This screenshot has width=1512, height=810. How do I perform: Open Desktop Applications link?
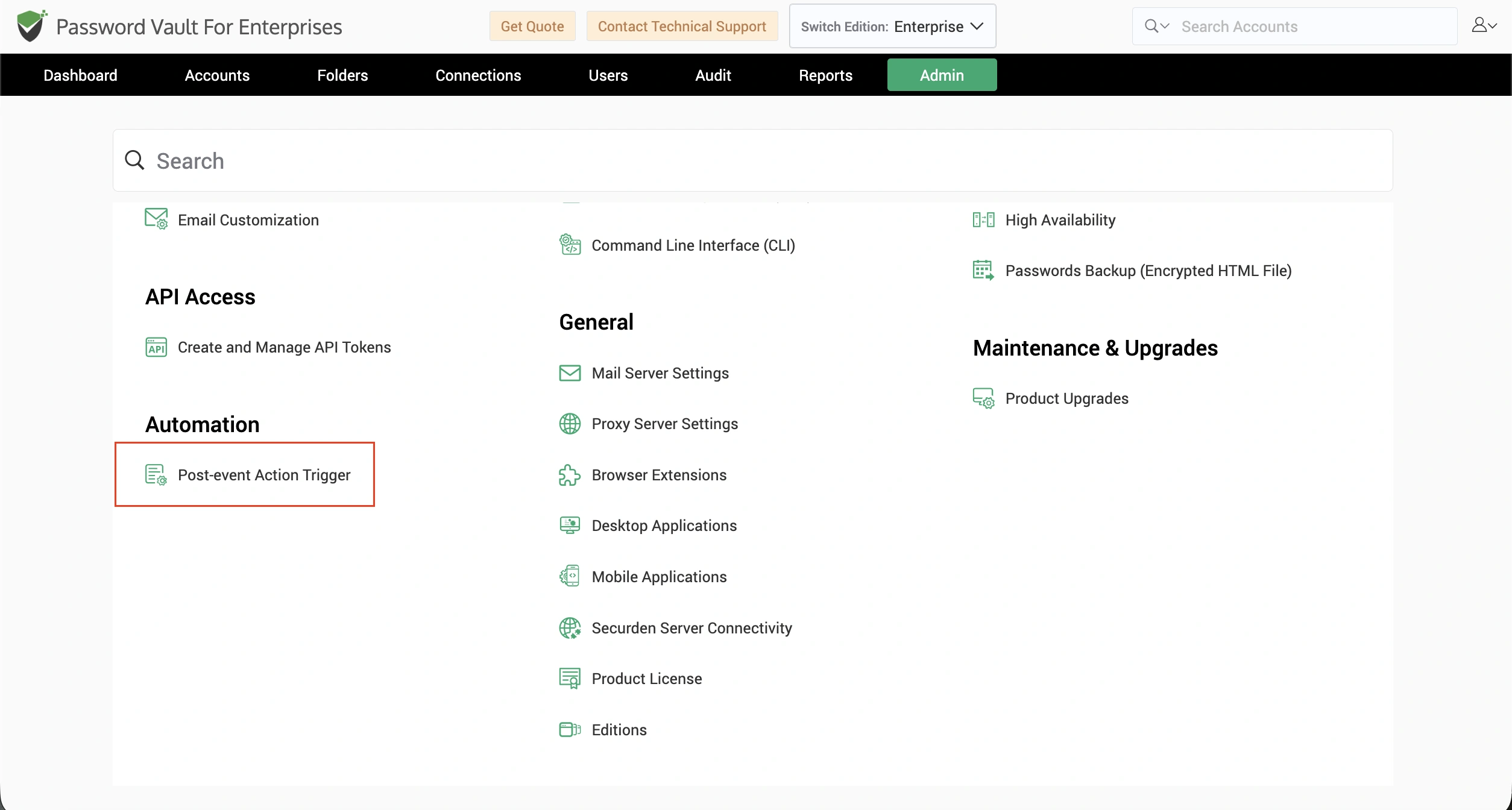[664, 526]
